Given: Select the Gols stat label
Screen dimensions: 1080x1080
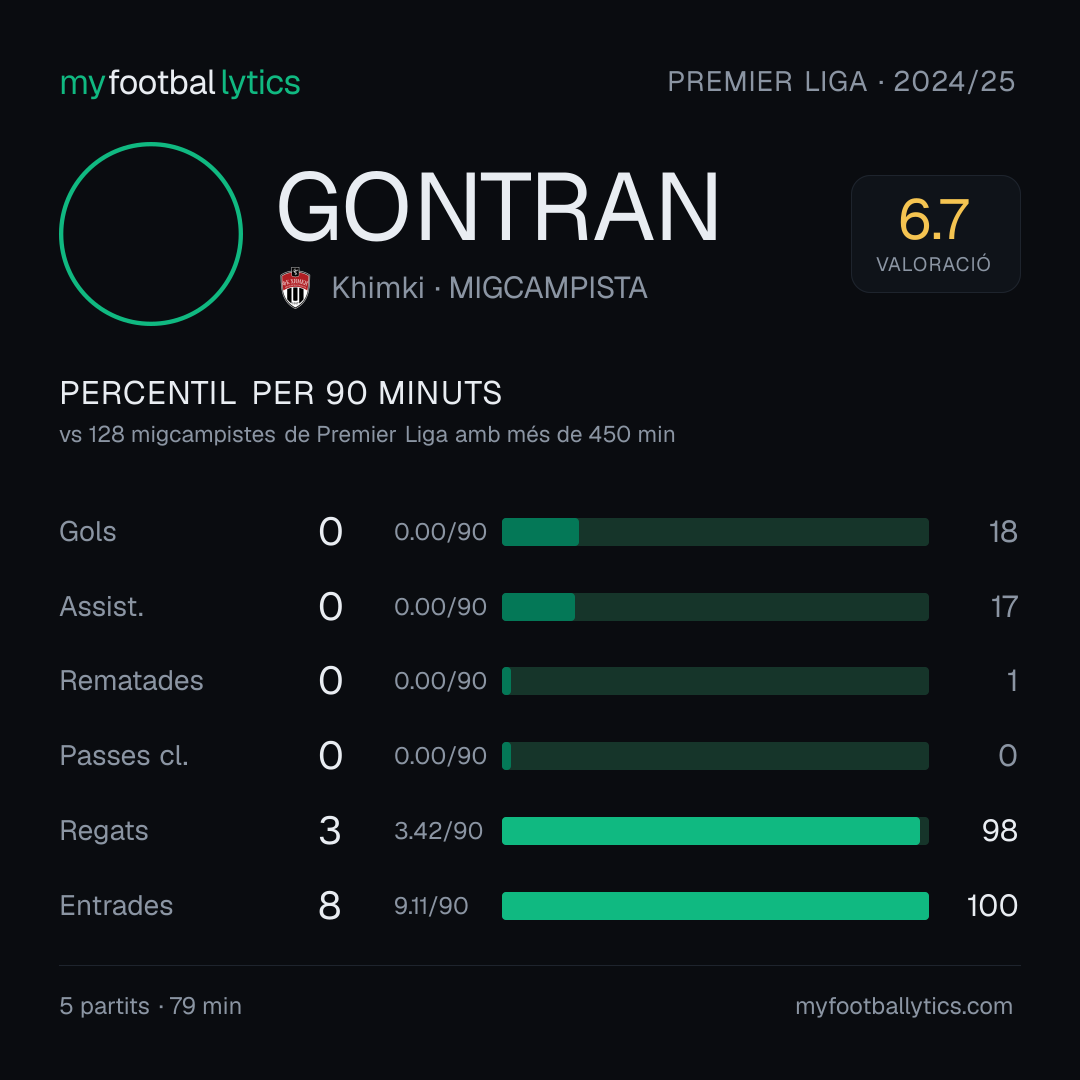Looking at the screenshot, I should click(x=88, y=532).
